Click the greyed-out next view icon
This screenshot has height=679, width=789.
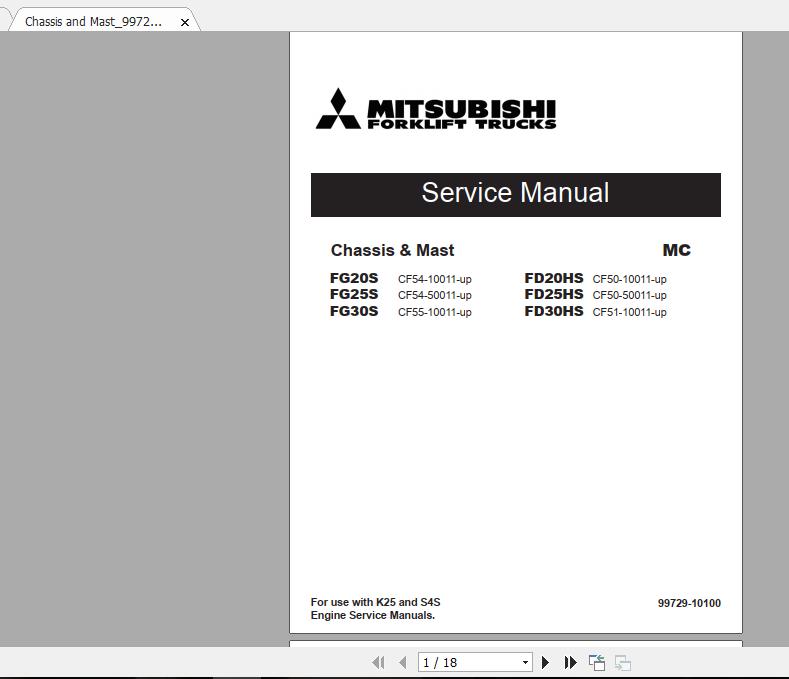pos(622,662)
